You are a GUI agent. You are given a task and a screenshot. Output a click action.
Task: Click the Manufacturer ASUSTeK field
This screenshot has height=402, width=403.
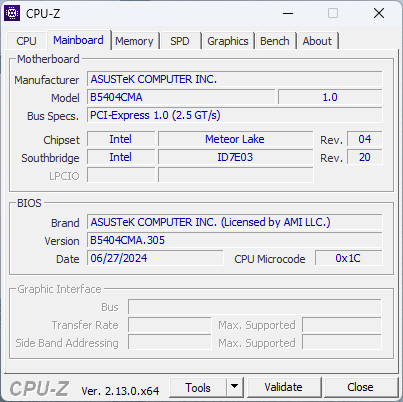coord(235,79)
